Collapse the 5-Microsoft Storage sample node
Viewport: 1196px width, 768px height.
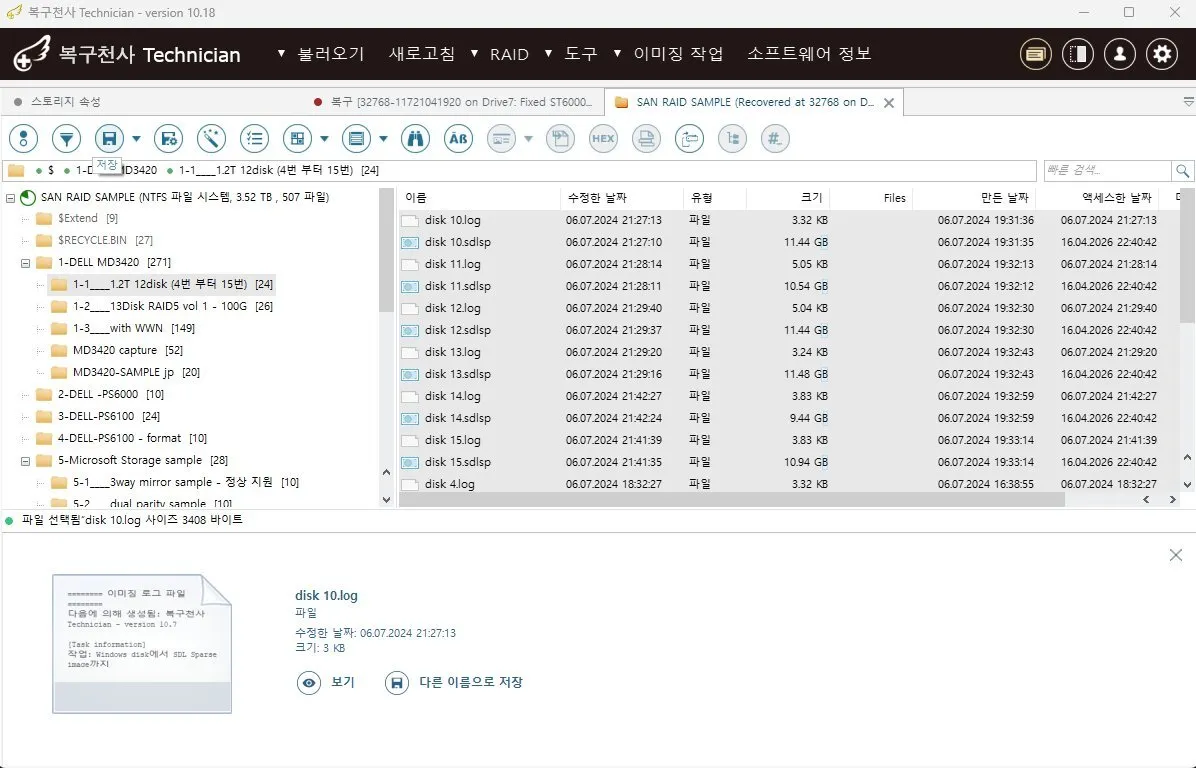25,461
